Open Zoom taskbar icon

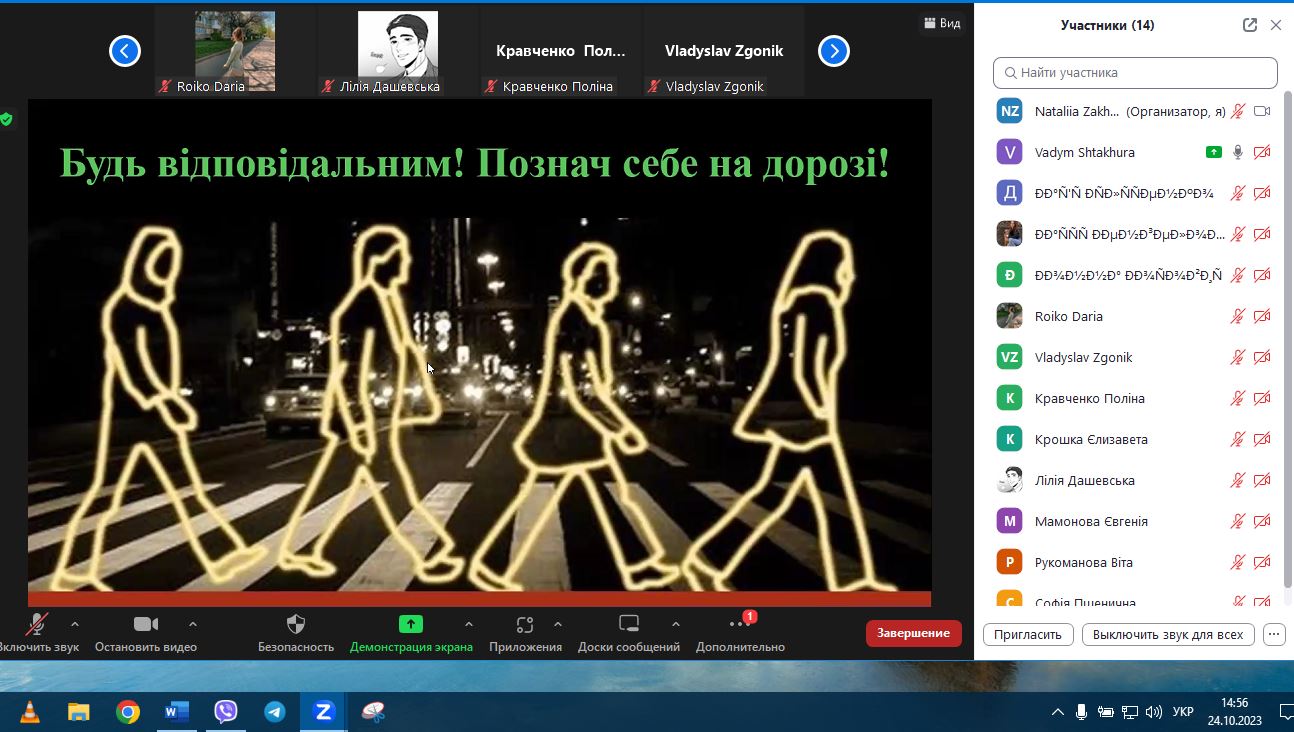coord(323,712)
